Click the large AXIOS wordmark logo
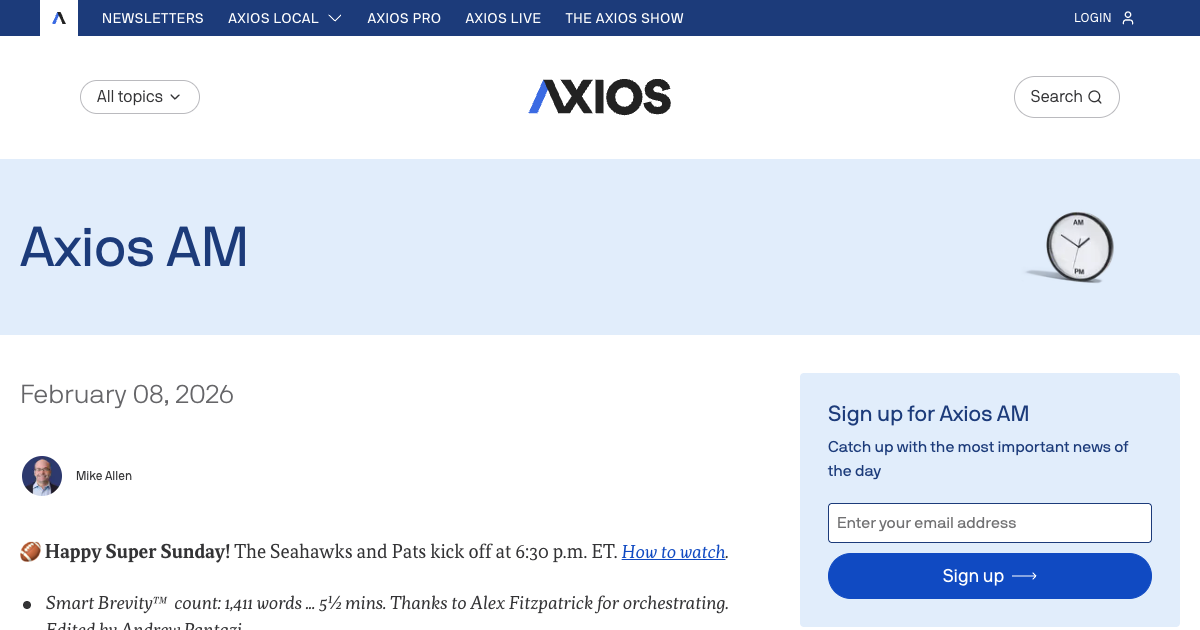The height and width of the screenshot is (630, 1200). coord(599,97)
